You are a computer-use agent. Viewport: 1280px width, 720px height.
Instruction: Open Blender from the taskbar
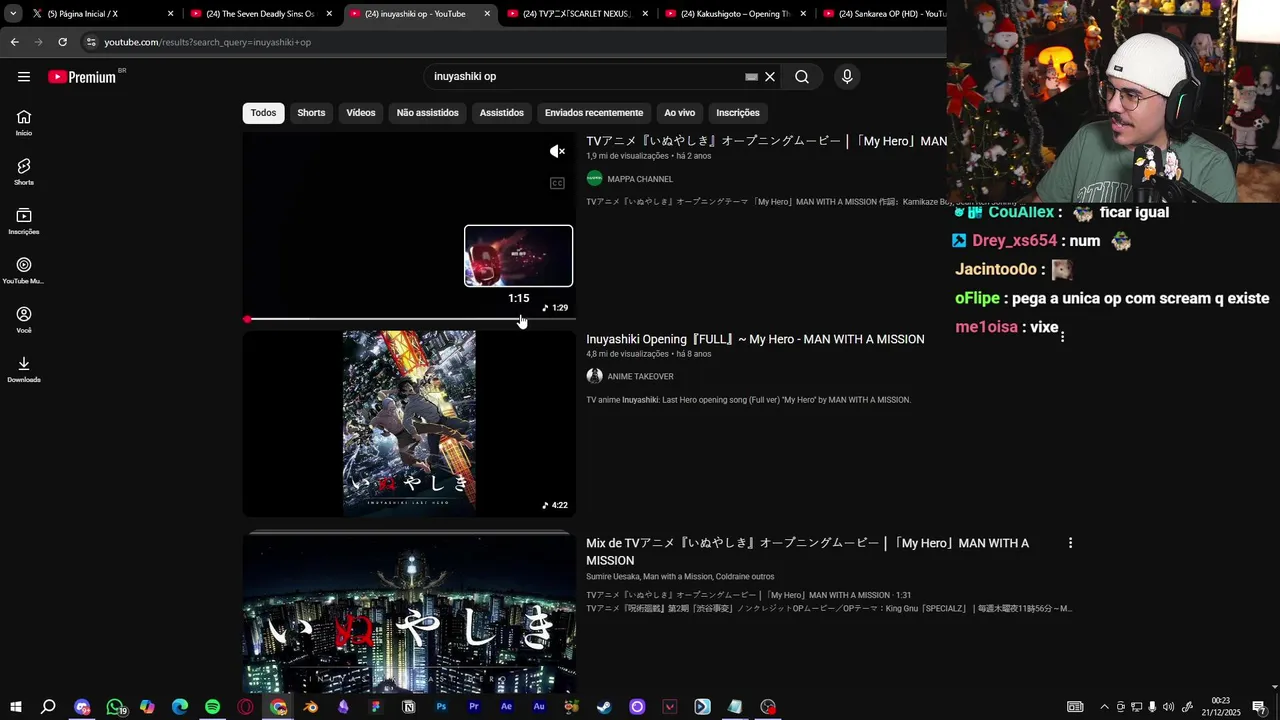pyautogui.click(x=311, y=707)
